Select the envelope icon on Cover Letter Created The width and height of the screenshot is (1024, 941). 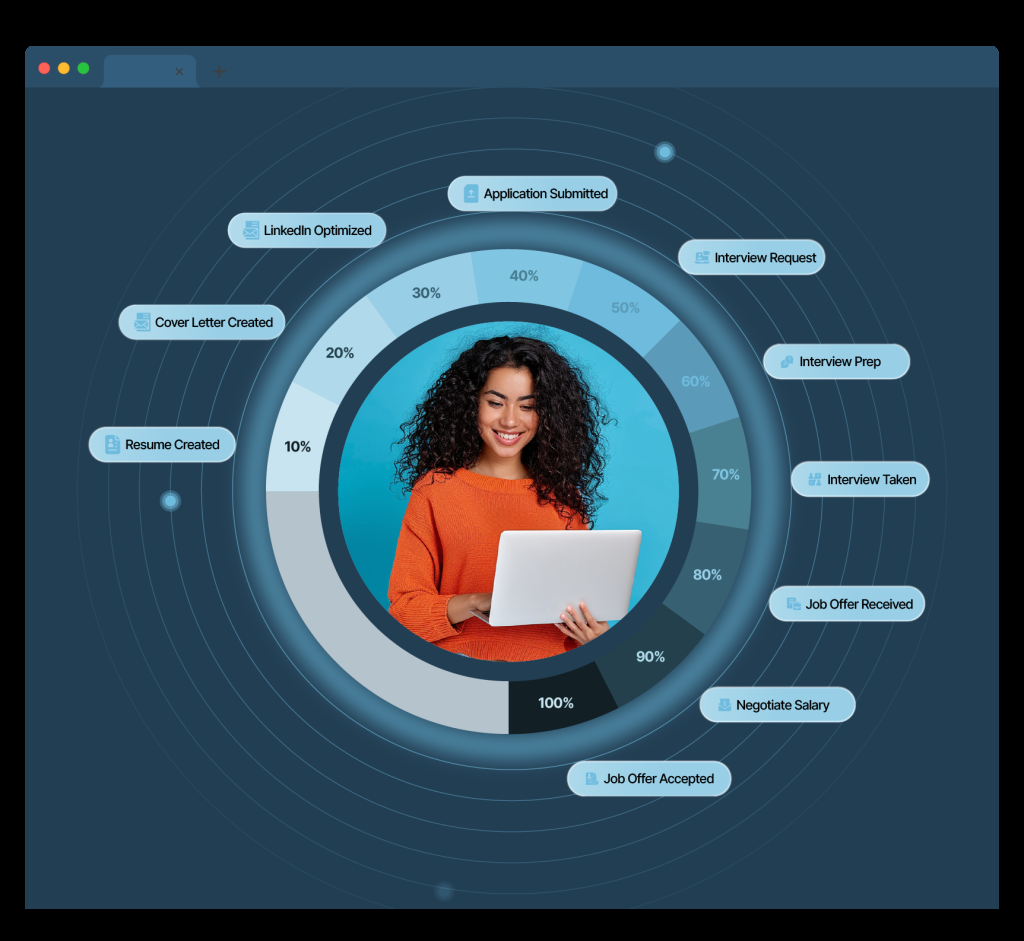pyautogui.click(x=141, y=322)
